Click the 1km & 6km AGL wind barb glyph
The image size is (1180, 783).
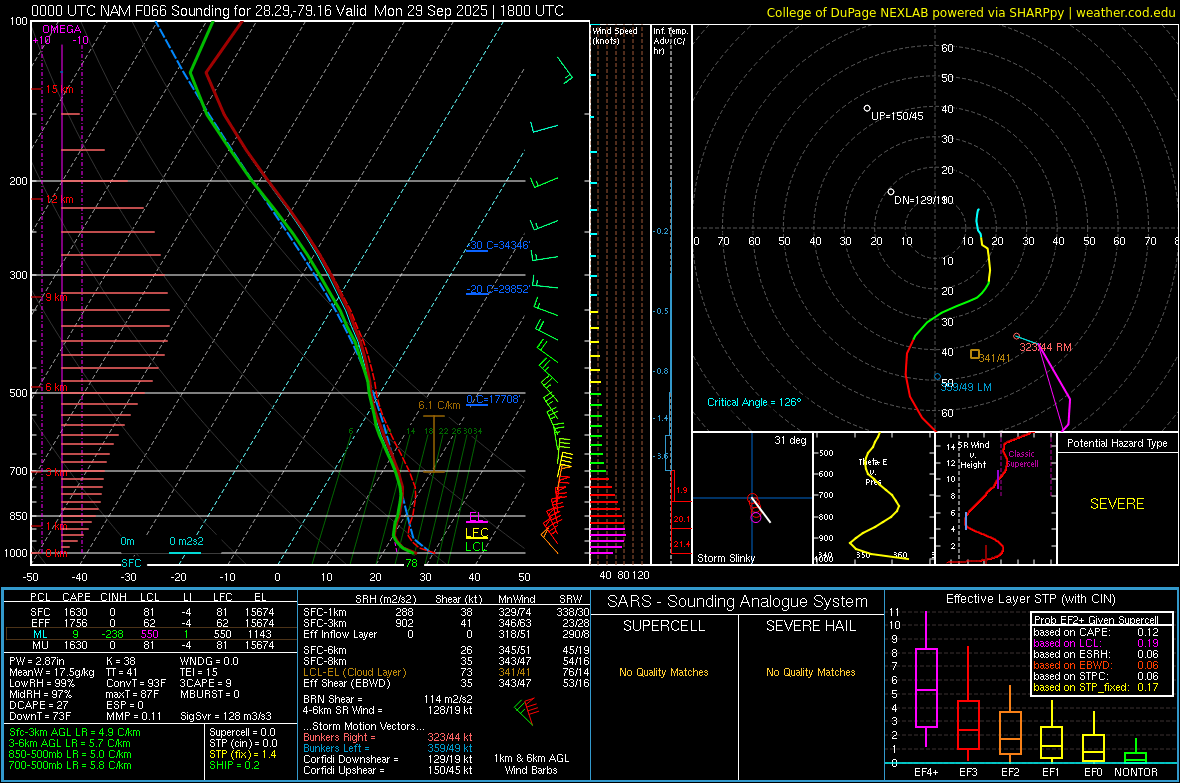[x=528, y=710]
